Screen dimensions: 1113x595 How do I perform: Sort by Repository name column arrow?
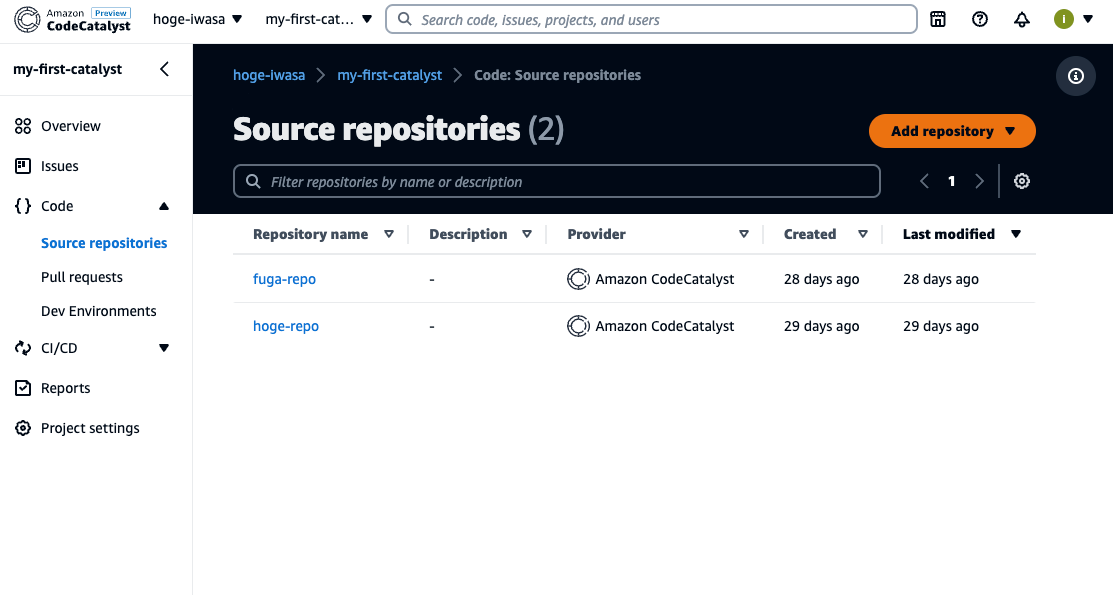tap(389, 234)
